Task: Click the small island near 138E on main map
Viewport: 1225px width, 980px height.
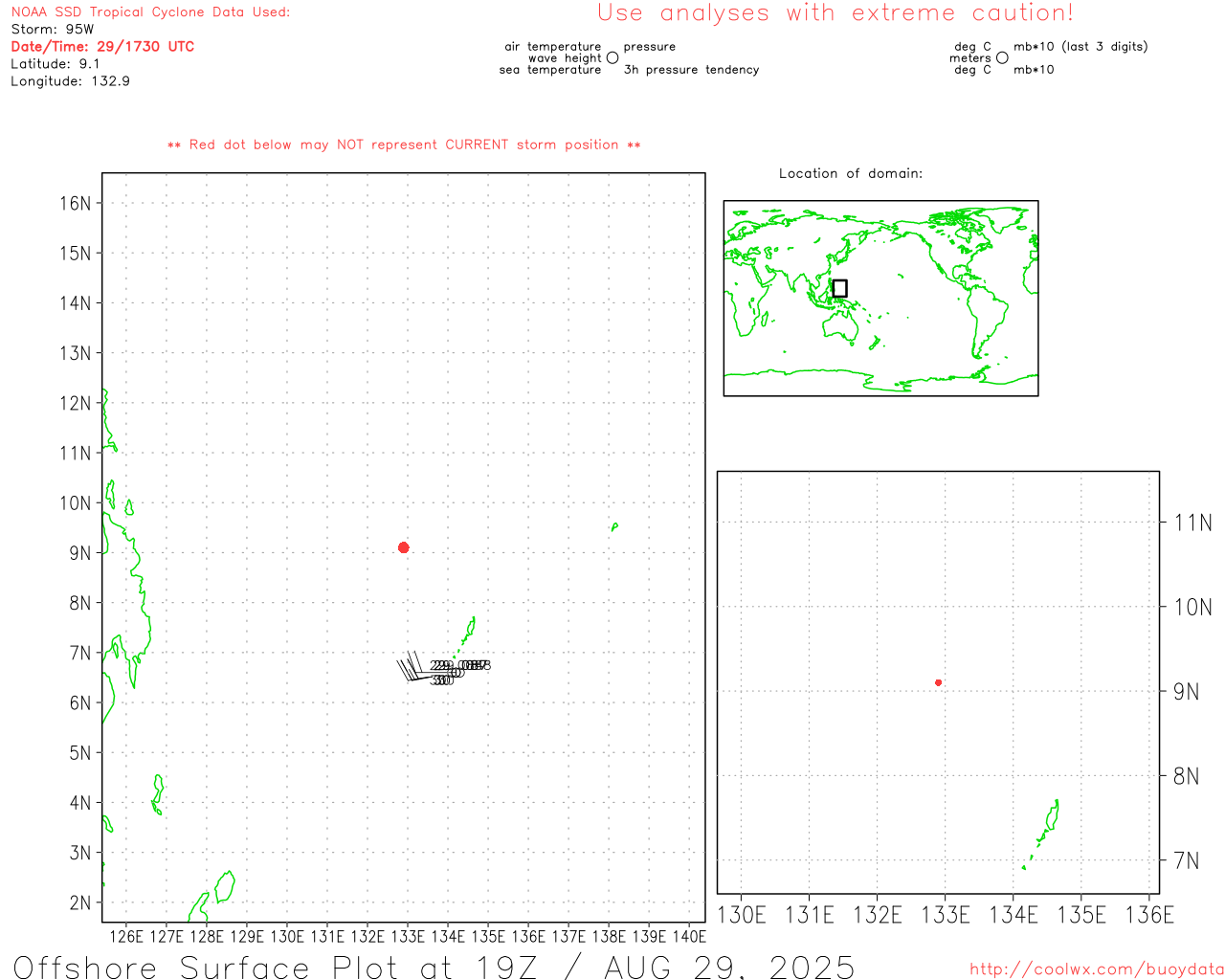Action: (x=614, y=526)
